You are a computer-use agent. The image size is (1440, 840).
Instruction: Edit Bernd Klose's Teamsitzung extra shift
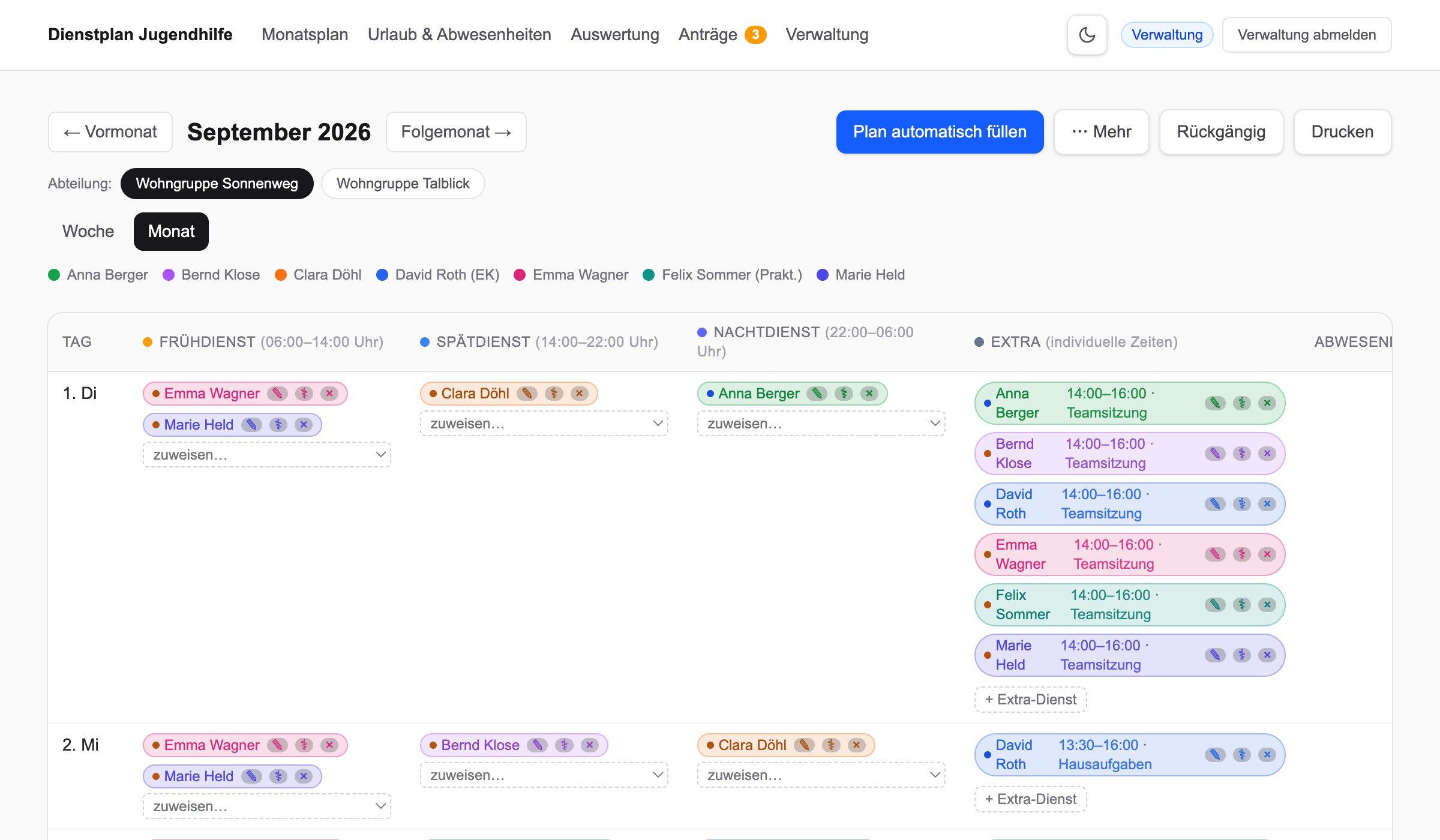click(x=1215, y=454)
